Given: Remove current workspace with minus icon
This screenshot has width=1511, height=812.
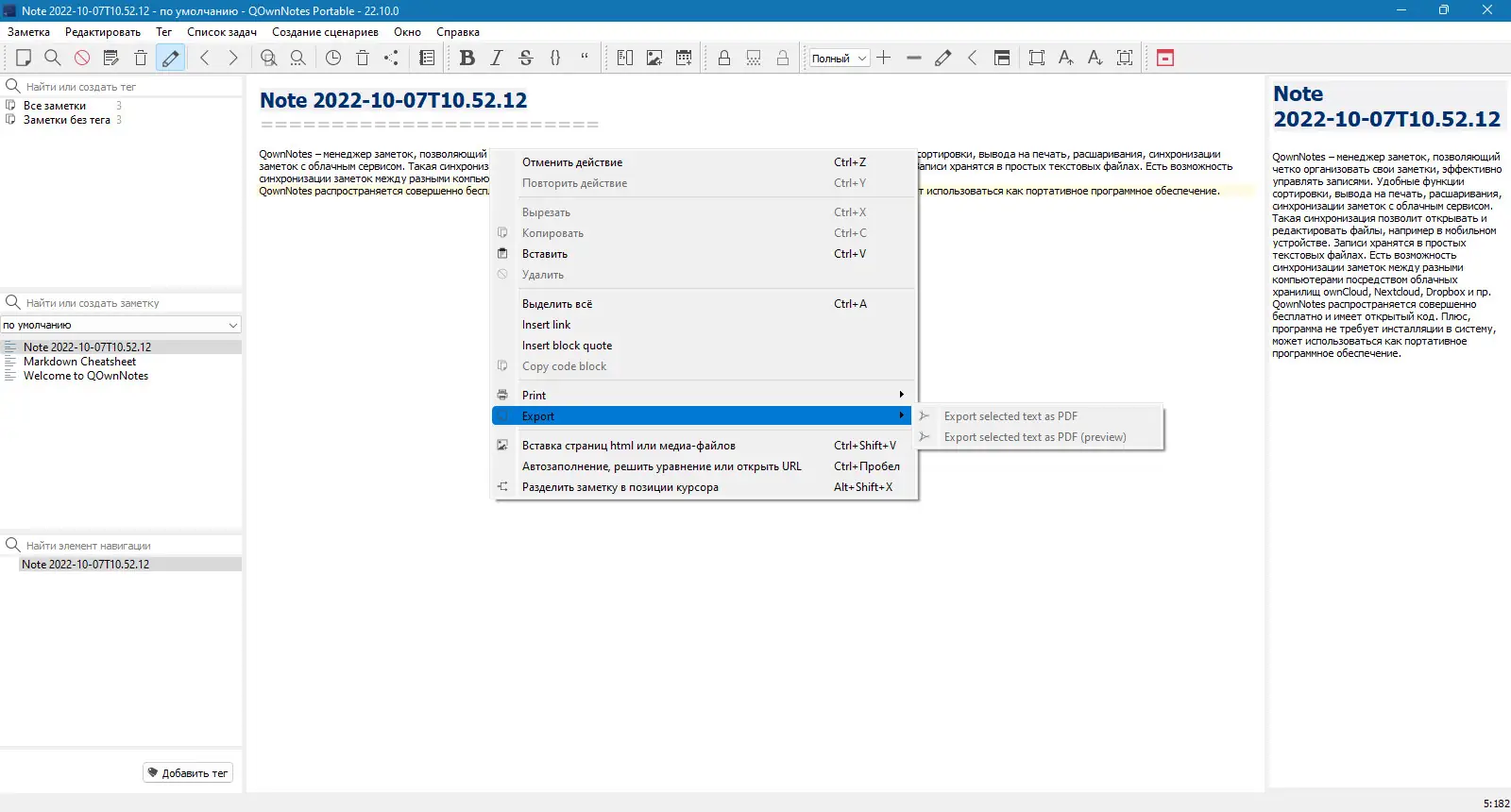Looking at the screenshot, I should pos(913,58).
